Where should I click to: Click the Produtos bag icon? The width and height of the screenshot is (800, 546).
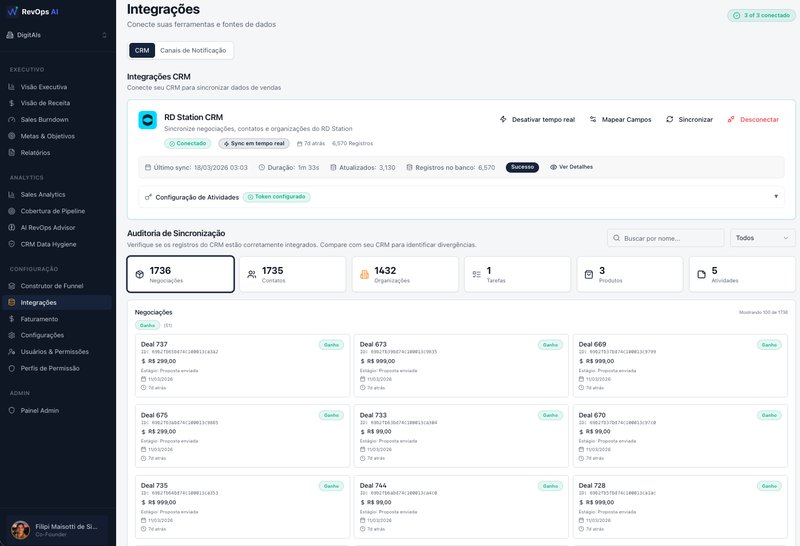point(589,275)
